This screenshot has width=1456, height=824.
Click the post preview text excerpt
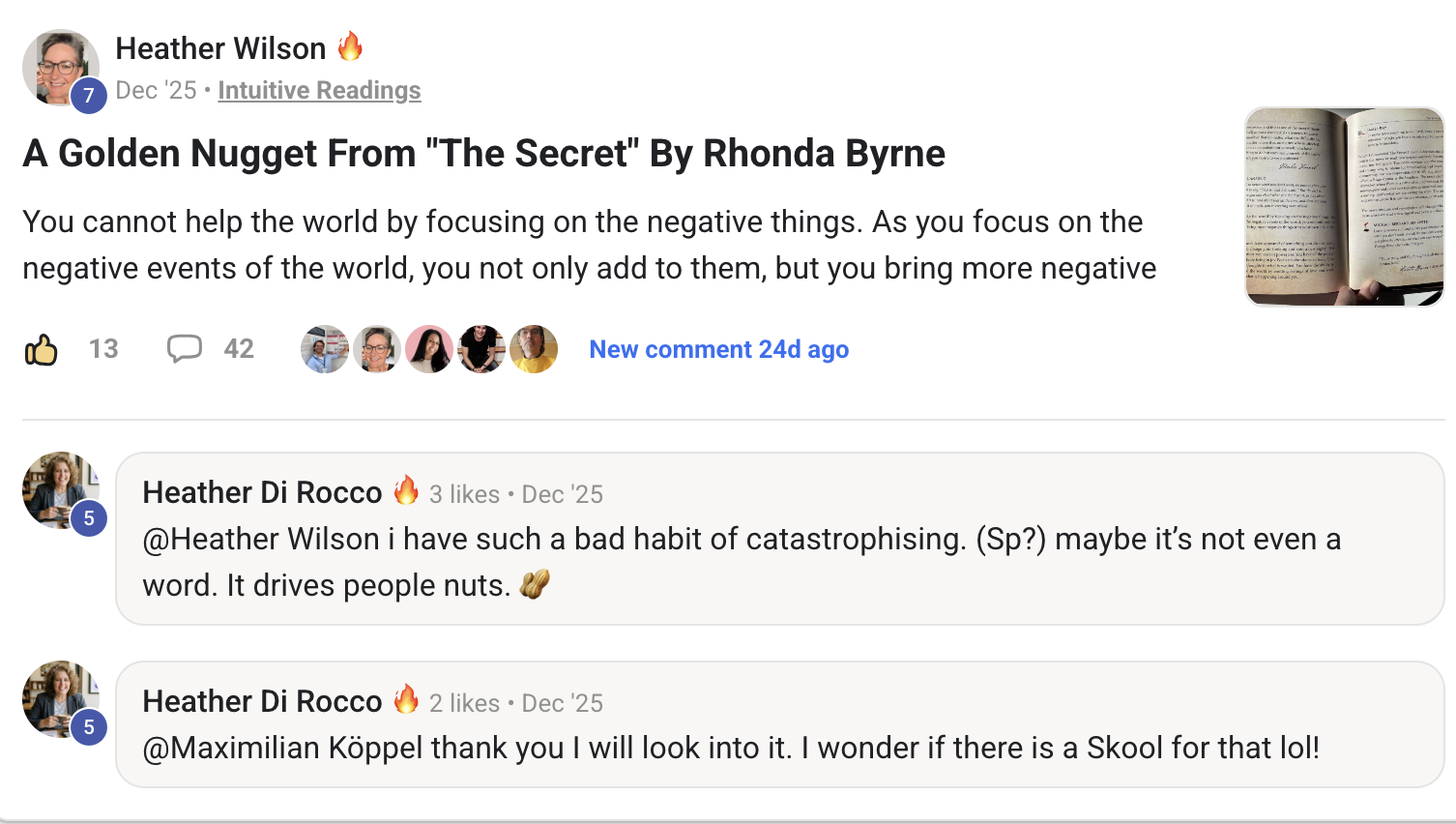(x=589, y=245)
